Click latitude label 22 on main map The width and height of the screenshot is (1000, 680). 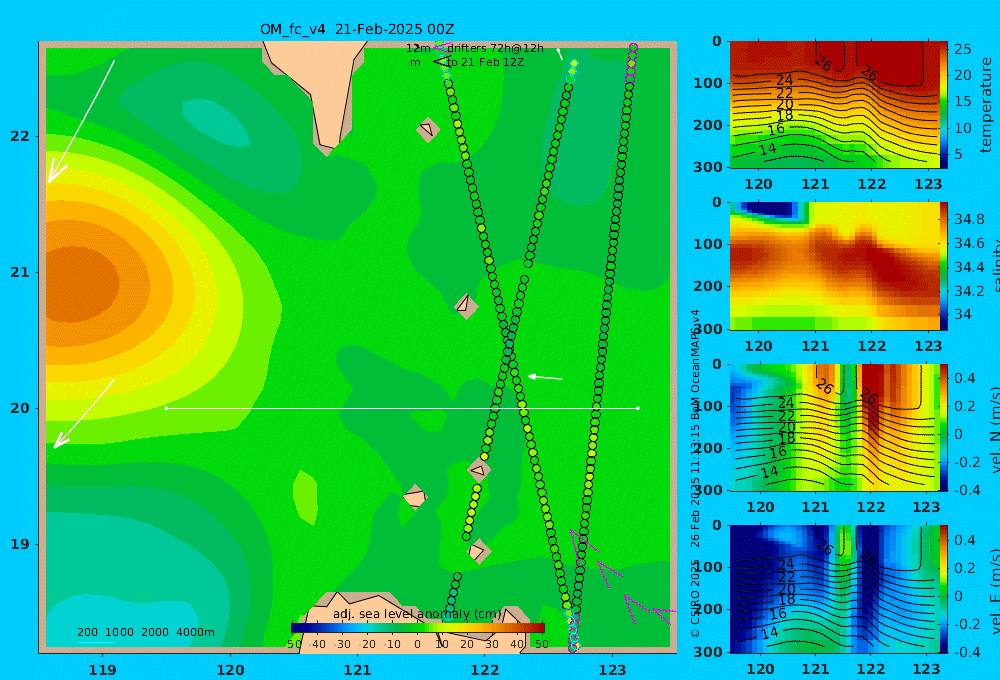pyautogui.click(x=20, y=136)
